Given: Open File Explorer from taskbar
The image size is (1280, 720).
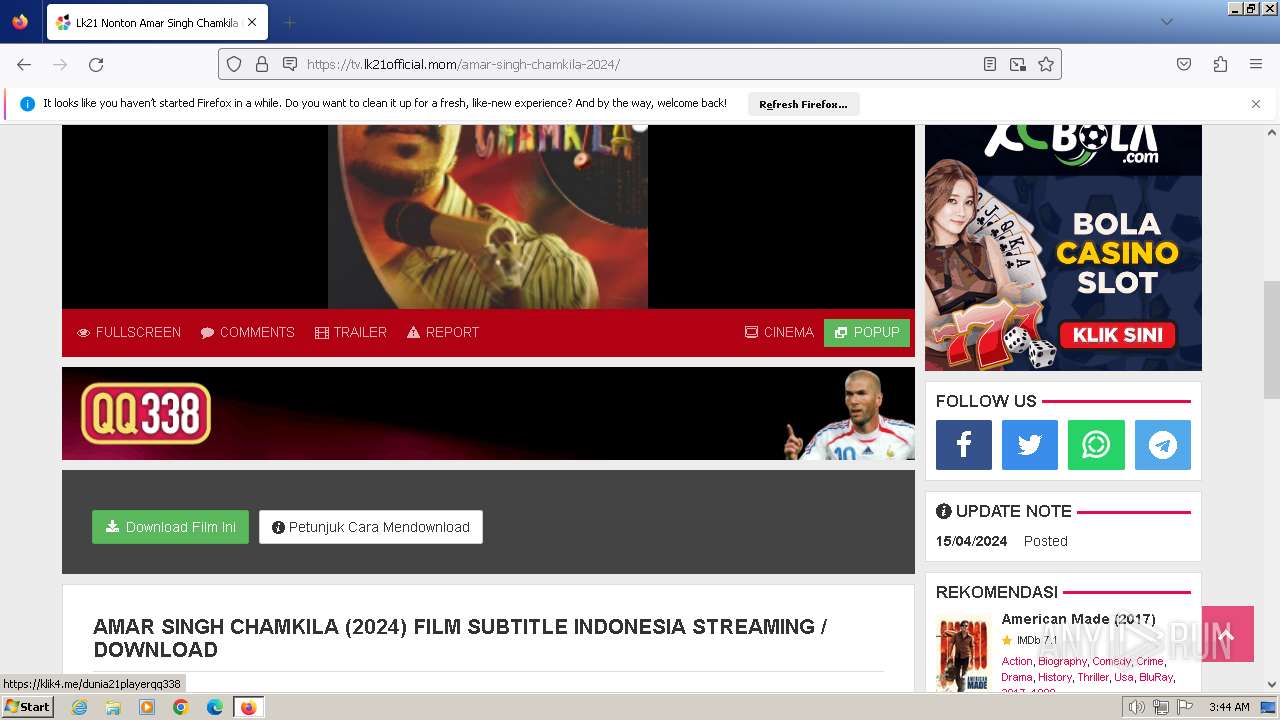Looking at the screenshot, I should tap(113, 707).
